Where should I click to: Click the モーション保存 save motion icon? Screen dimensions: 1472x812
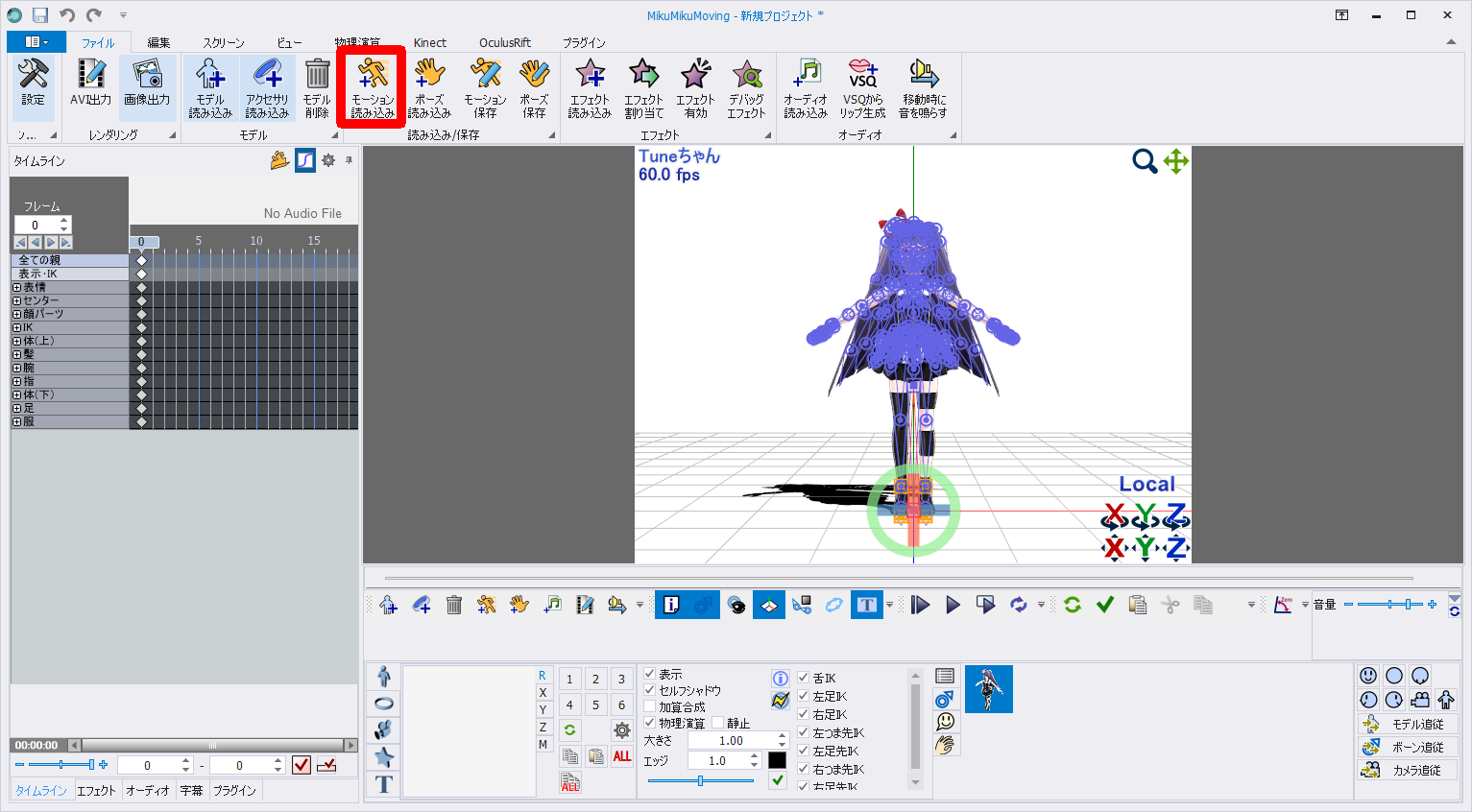[485, 87]
